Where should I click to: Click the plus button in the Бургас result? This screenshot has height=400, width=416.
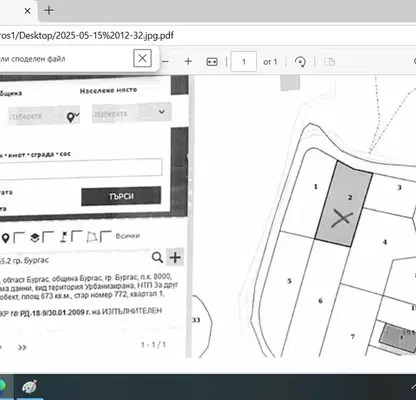tap(175, 257)
